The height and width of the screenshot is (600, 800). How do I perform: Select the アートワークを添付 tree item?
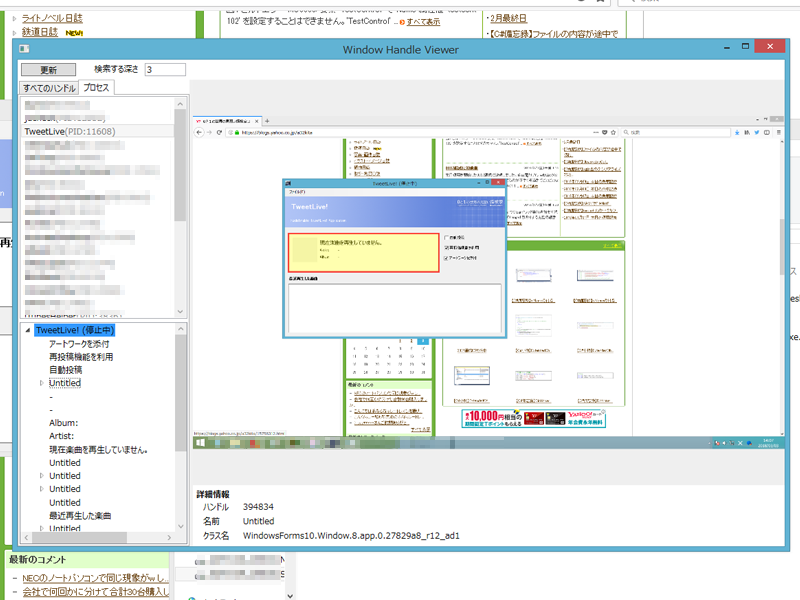point(79,344)
